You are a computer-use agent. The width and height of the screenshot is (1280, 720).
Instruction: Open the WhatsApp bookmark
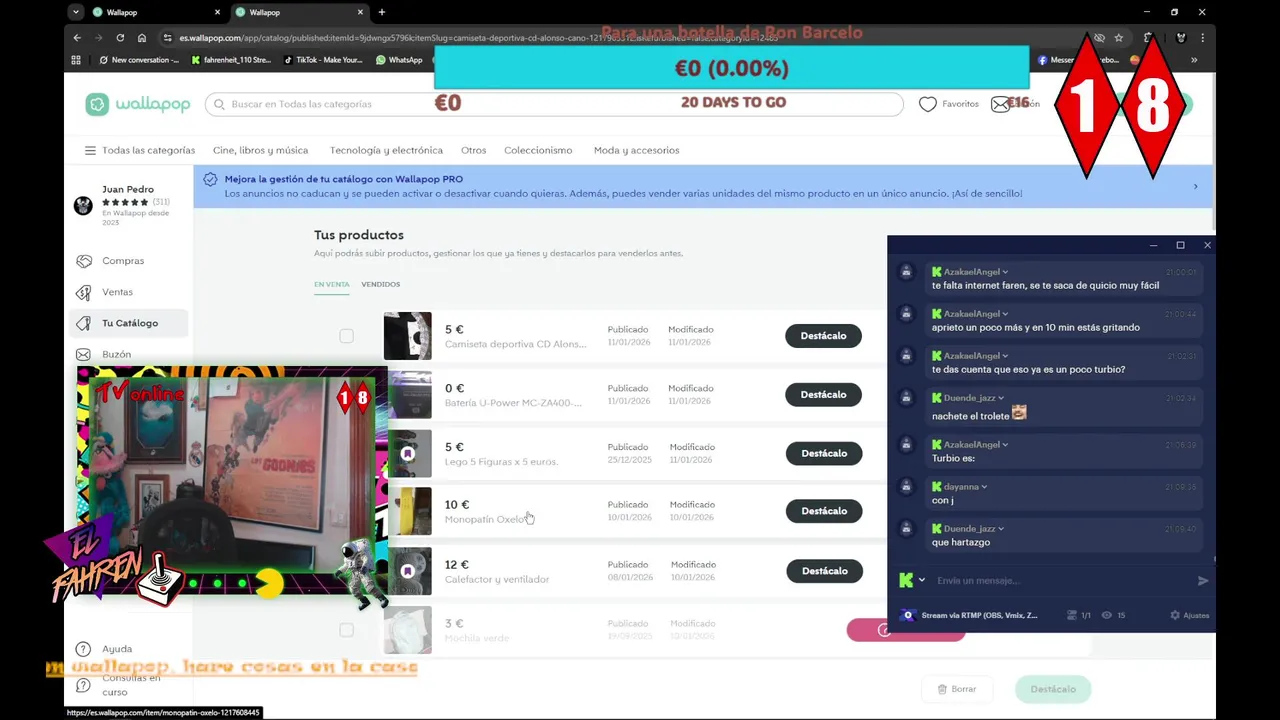tap(399, 60)
